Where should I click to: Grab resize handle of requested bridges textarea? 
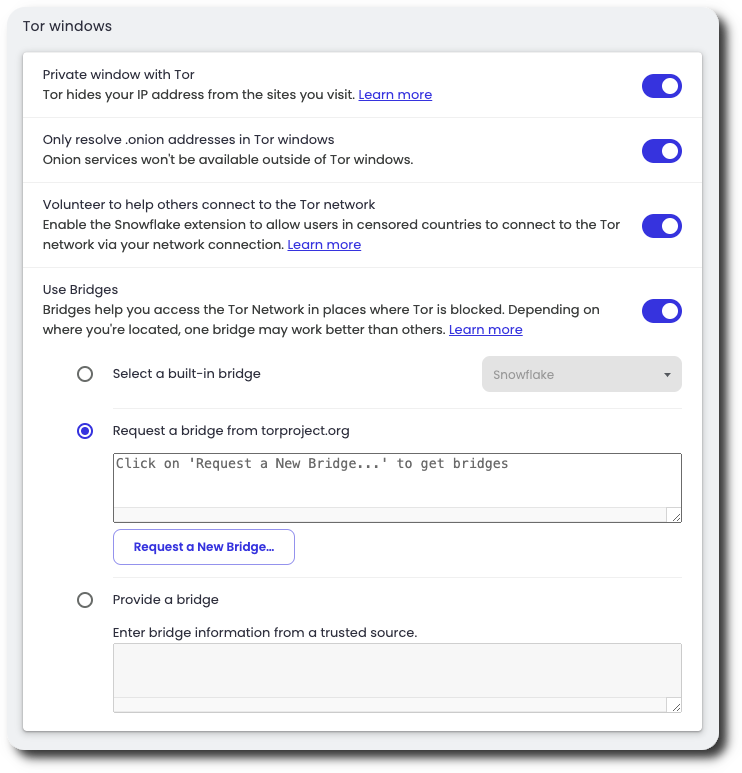(676, 516)
